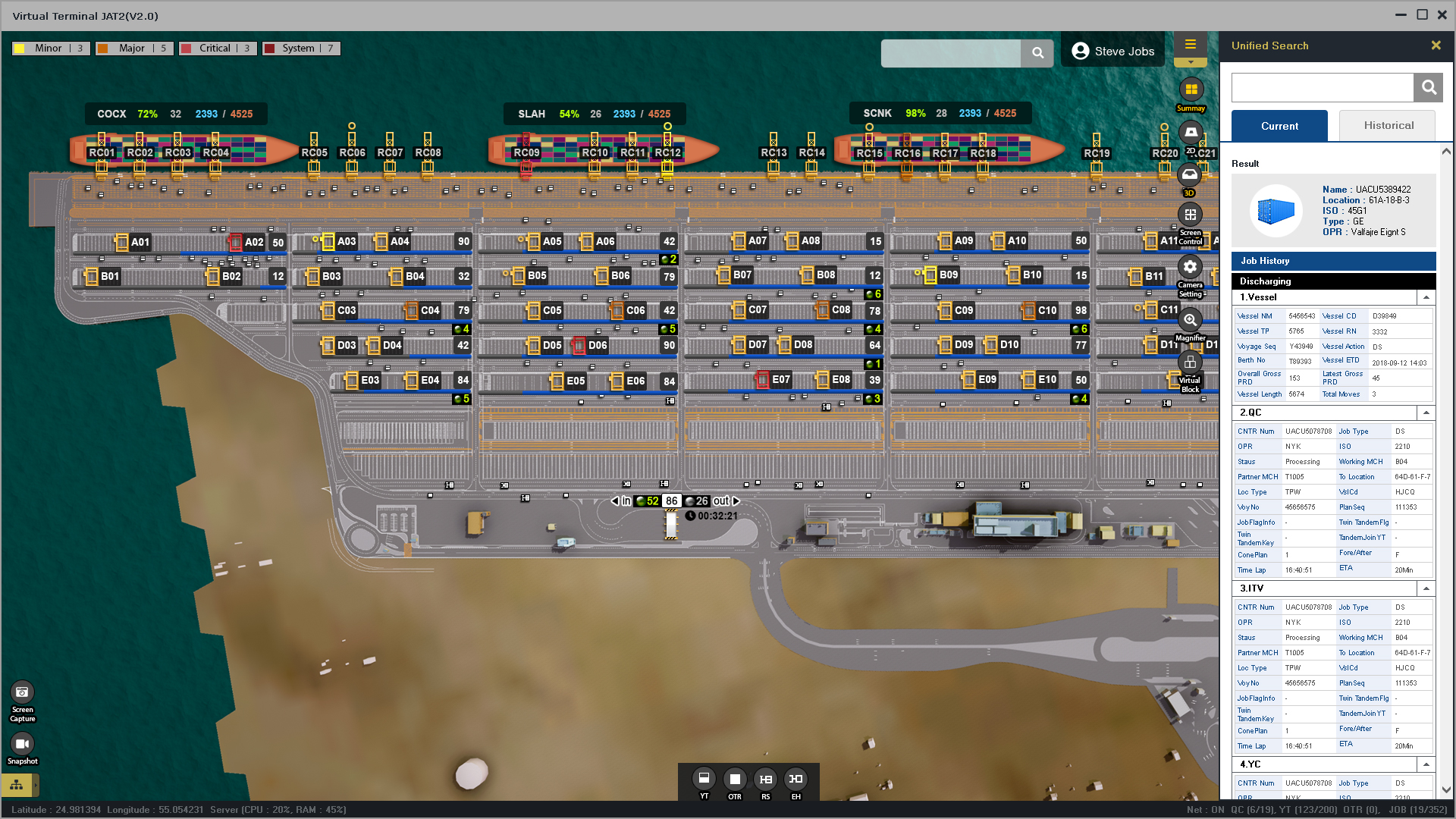Screen dimensions: 1456x819
Task: Click the Screen Capture icon
Action: tap(22, 692)
